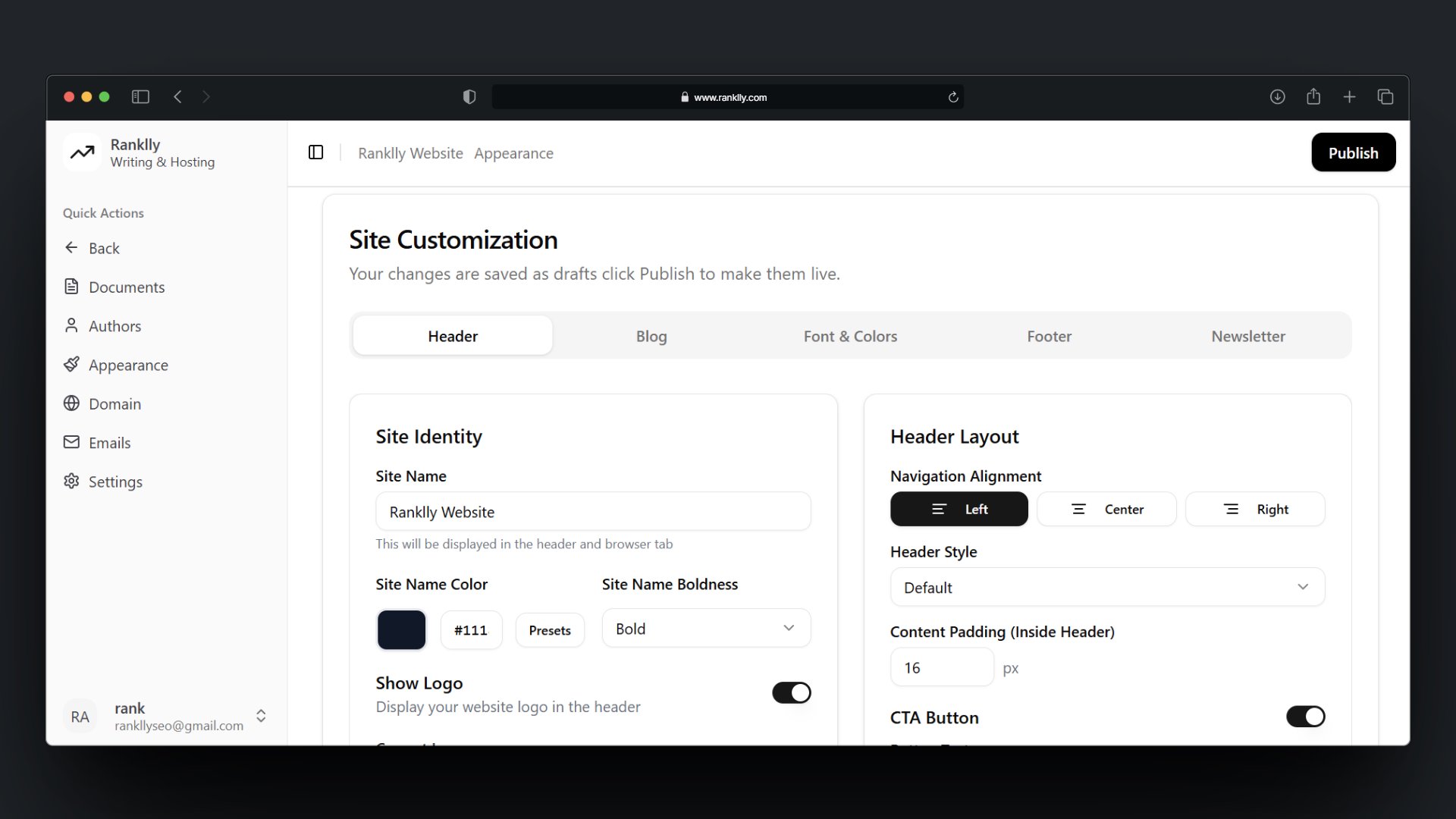This screenshot has width=1456, height=819.
Task: Select the Header tab
Action: (453, 336)
